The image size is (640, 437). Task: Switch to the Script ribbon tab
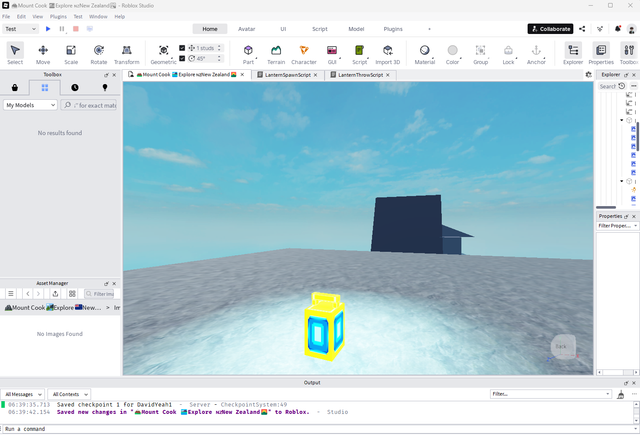320,29
